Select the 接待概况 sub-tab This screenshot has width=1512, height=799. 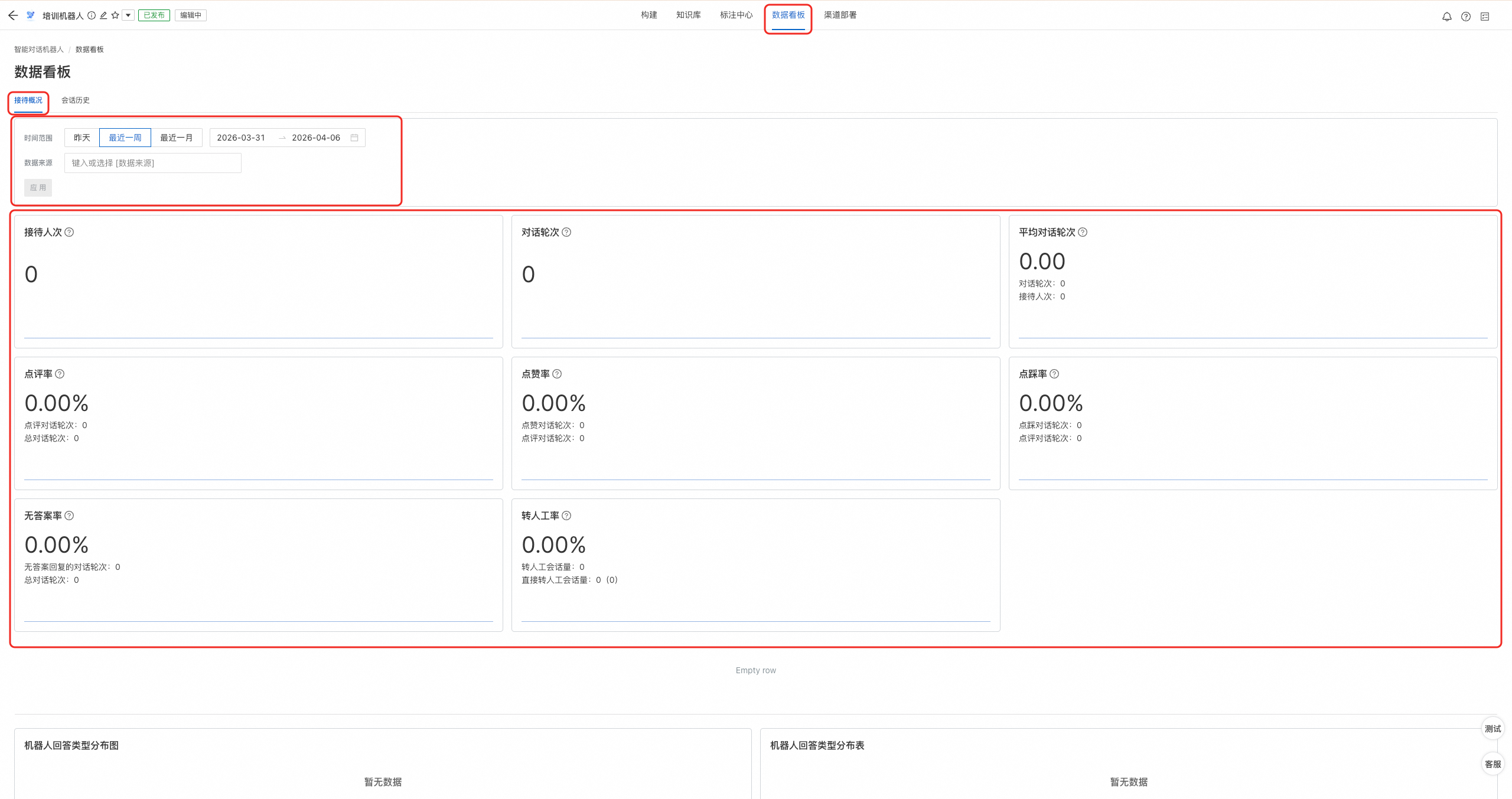(x=28, y=100)
